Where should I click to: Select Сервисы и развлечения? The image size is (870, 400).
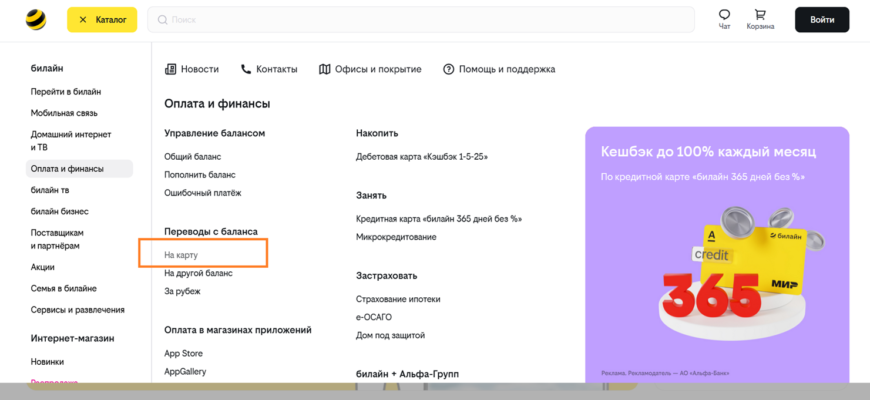point(77,310)
